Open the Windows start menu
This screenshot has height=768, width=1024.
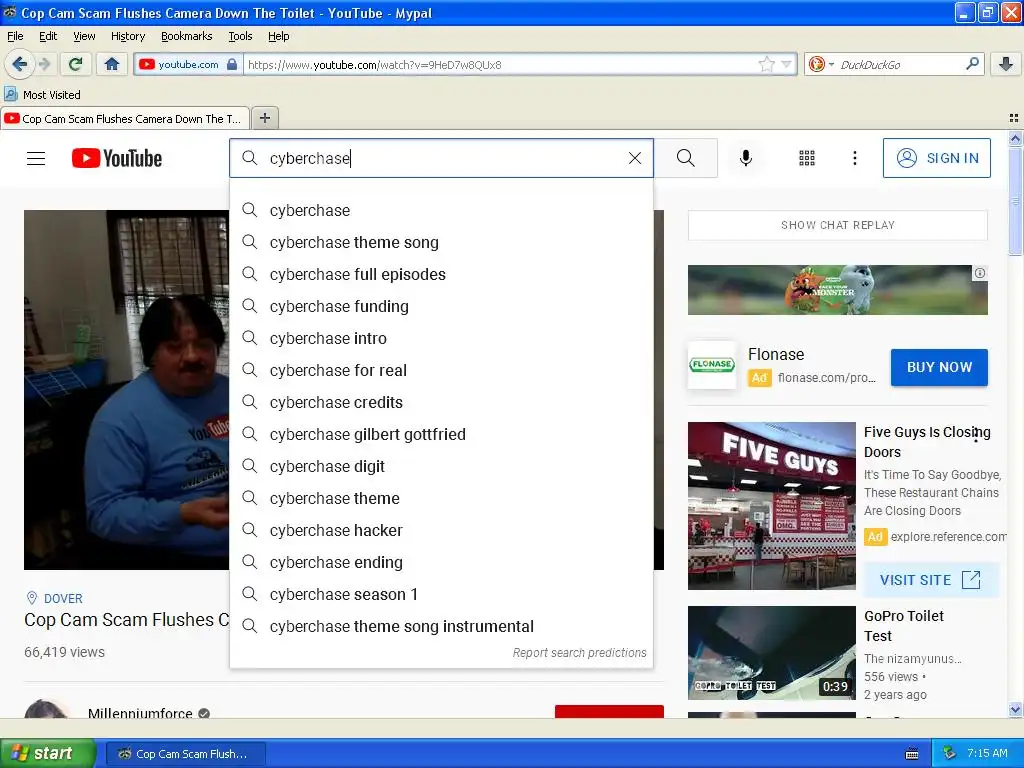(x=47, y=753)
